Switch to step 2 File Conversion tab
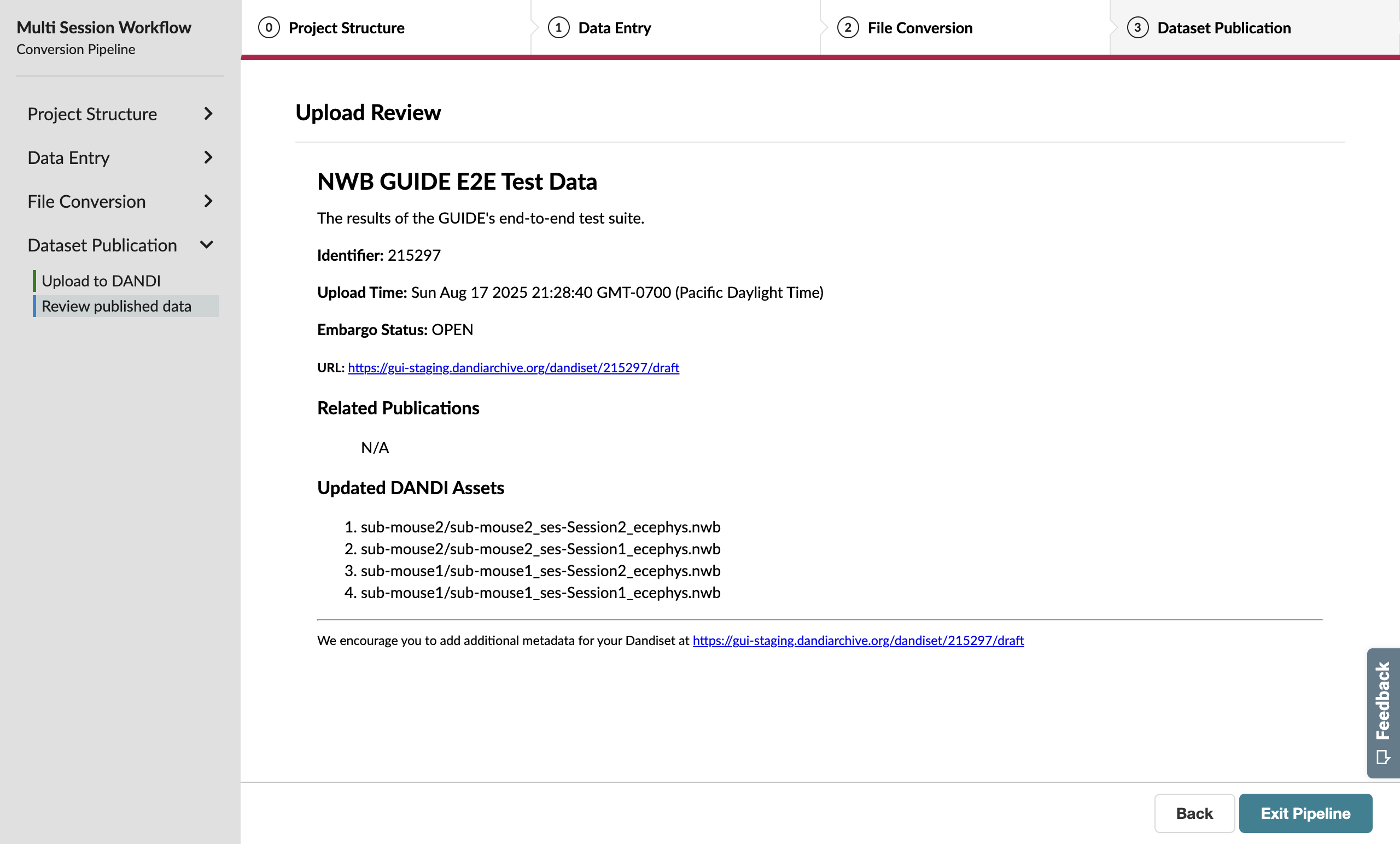This screenshot has height=844, width=1400. (965, 27)
